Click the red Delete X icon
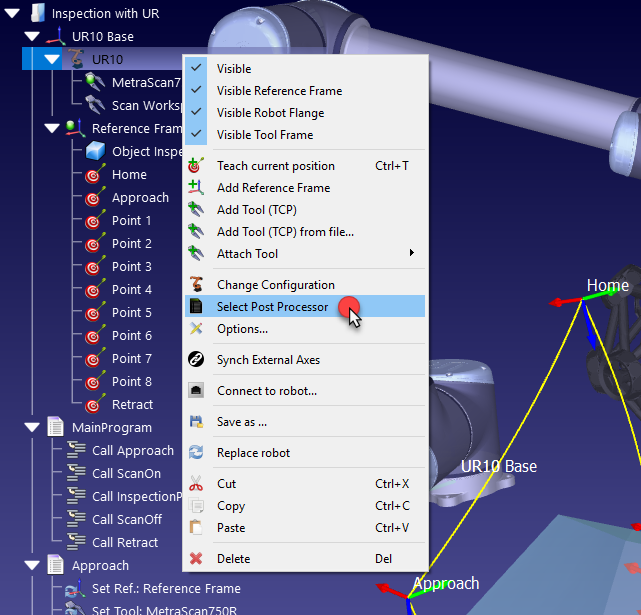This screenshot has height=615, width=641. point(197,559)
